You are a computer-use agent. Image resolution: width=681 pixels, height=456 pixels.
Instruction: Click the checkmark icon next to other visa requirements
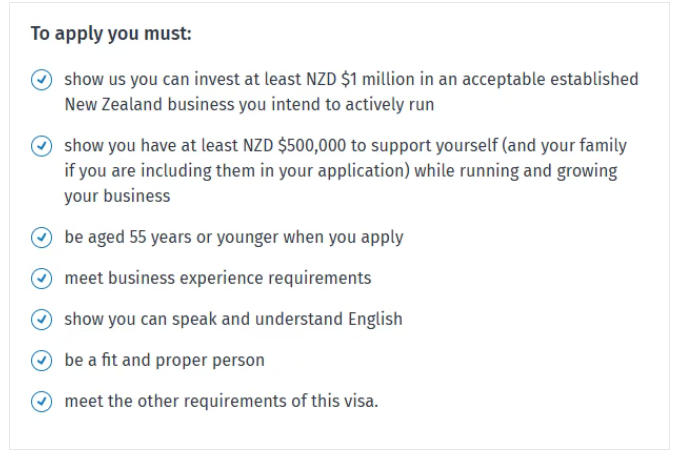tap(41, 402)
